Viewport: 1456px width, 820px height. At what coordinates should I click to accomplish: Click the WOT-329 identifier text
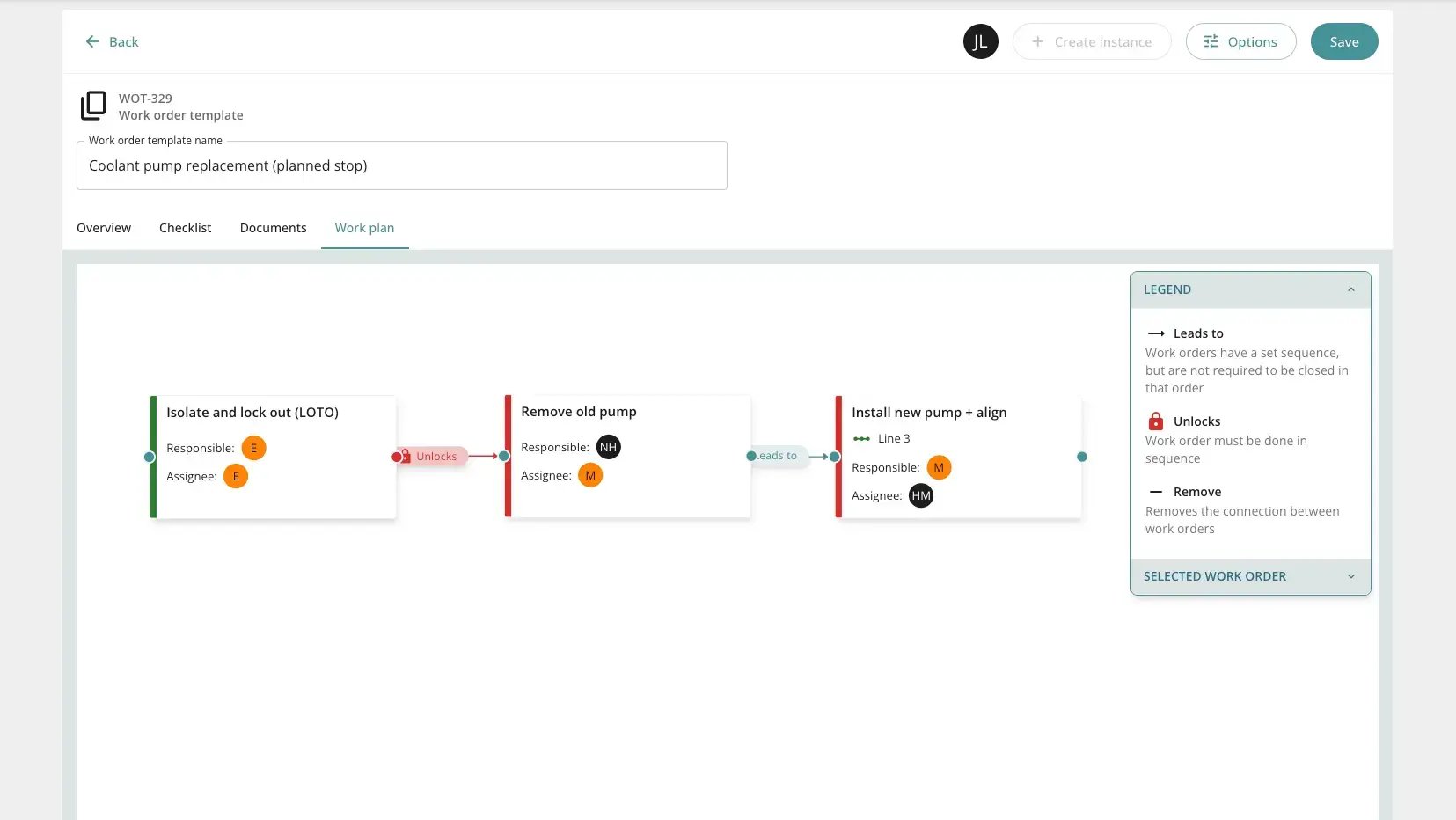click(145, 99)
